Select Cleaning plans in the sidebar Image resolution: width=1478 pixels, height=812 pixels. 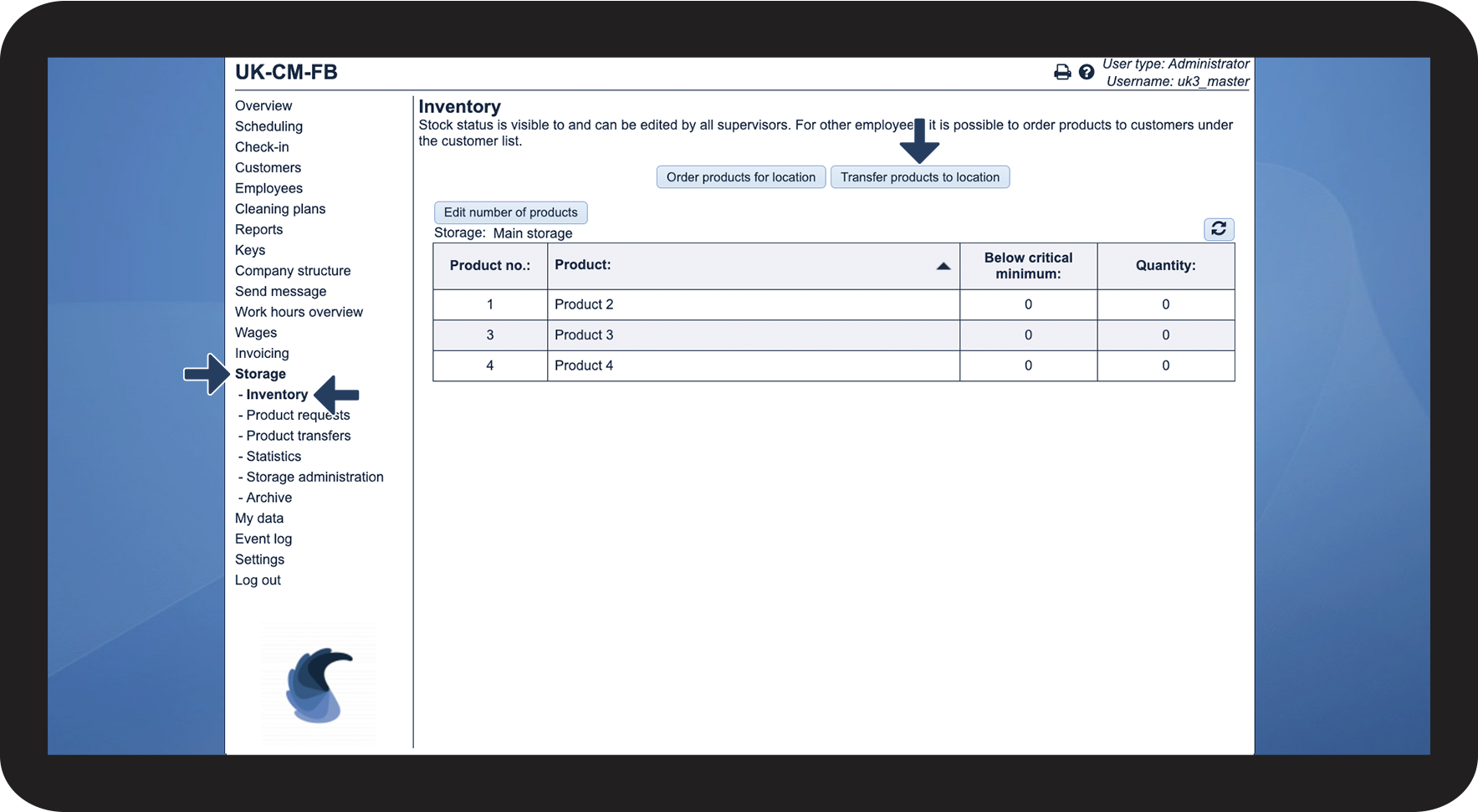[280, 209]
